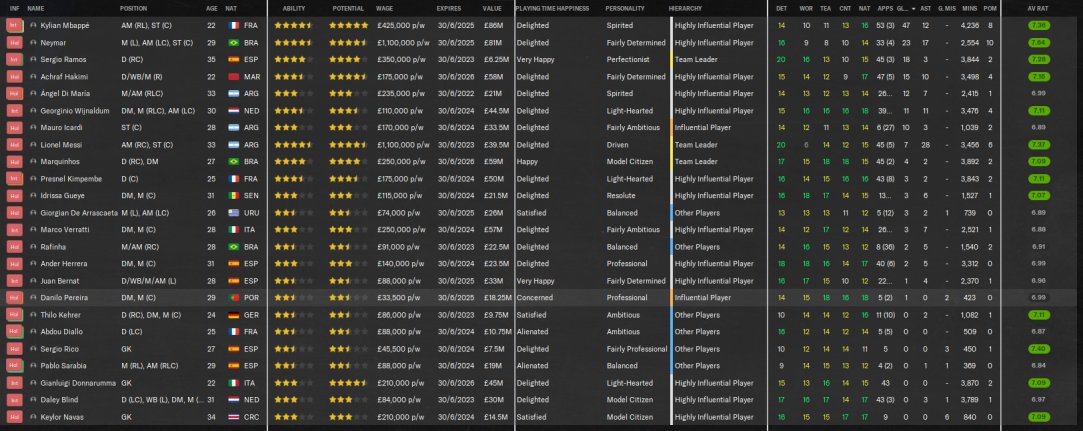Viewport: 1083px width, 431px height.
Task: Click the Uruguay flag next to URU
Action: click(x=233, y=213)
